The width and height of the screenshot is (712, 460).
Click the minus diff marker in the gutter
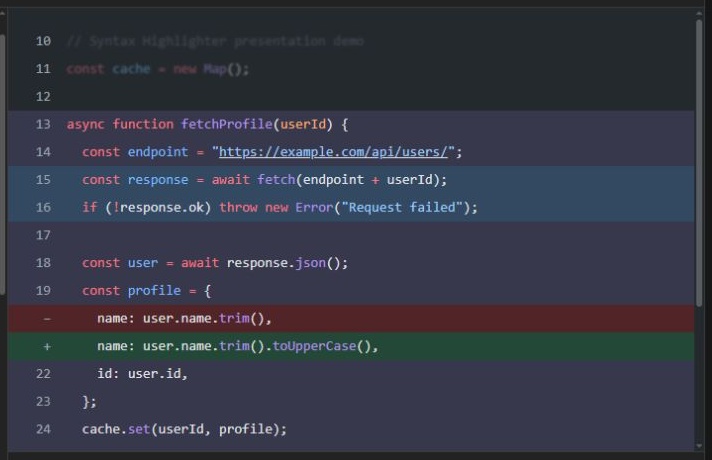(47, 319)
